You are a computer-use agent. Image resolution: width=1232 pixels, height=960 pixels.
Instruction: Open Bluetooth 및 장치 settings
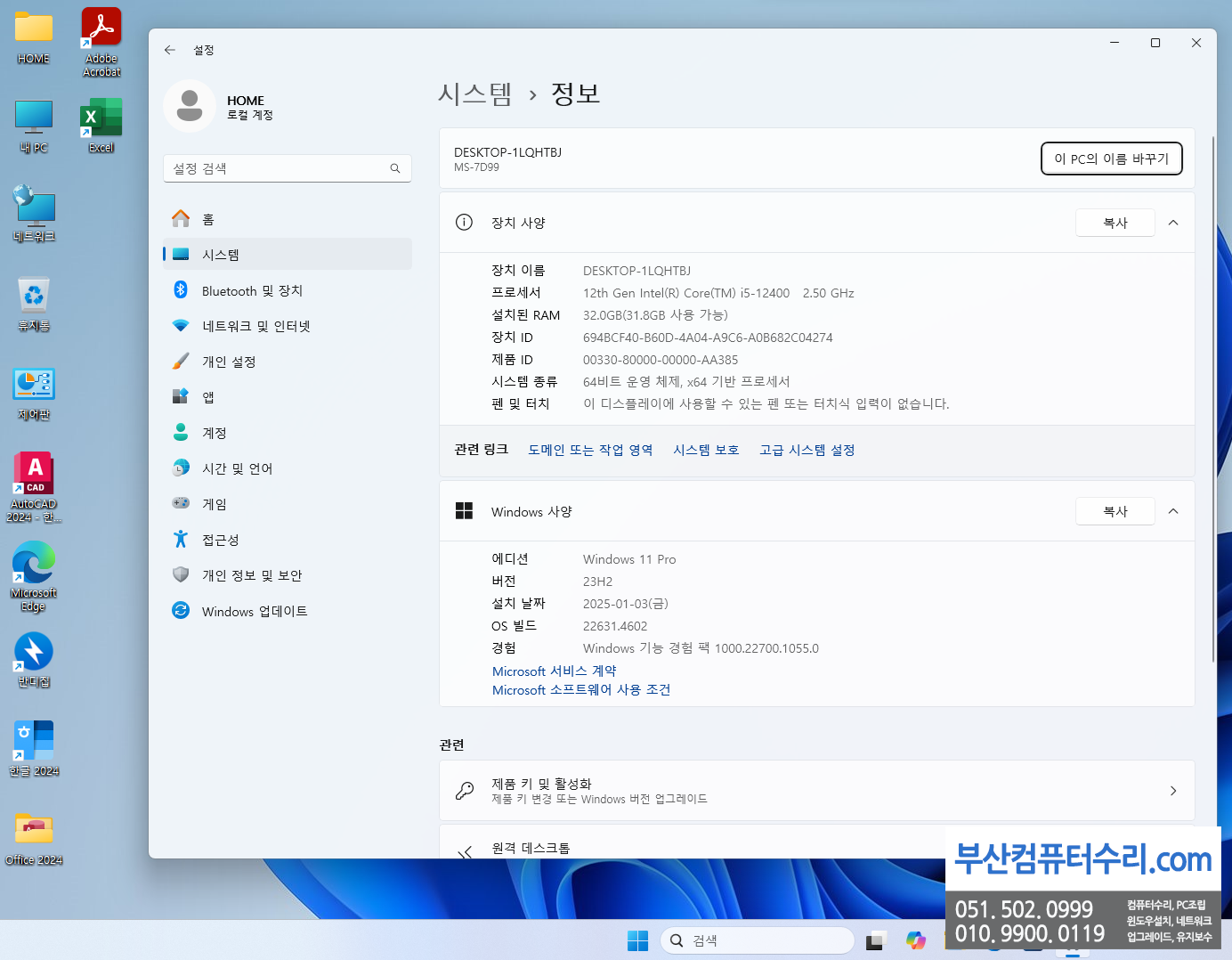pyautogui.click(x=288, y=290)
